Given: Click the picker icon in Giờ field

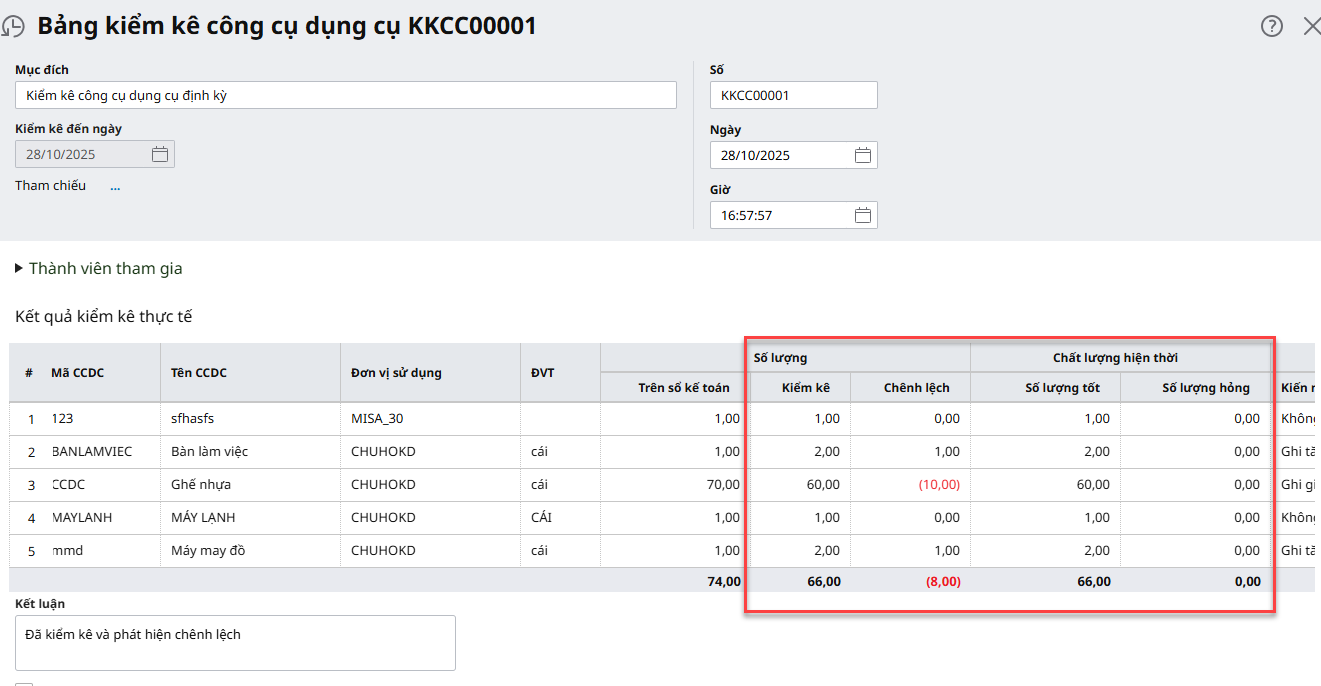Looking at the screenshot, I should point(863,215).
